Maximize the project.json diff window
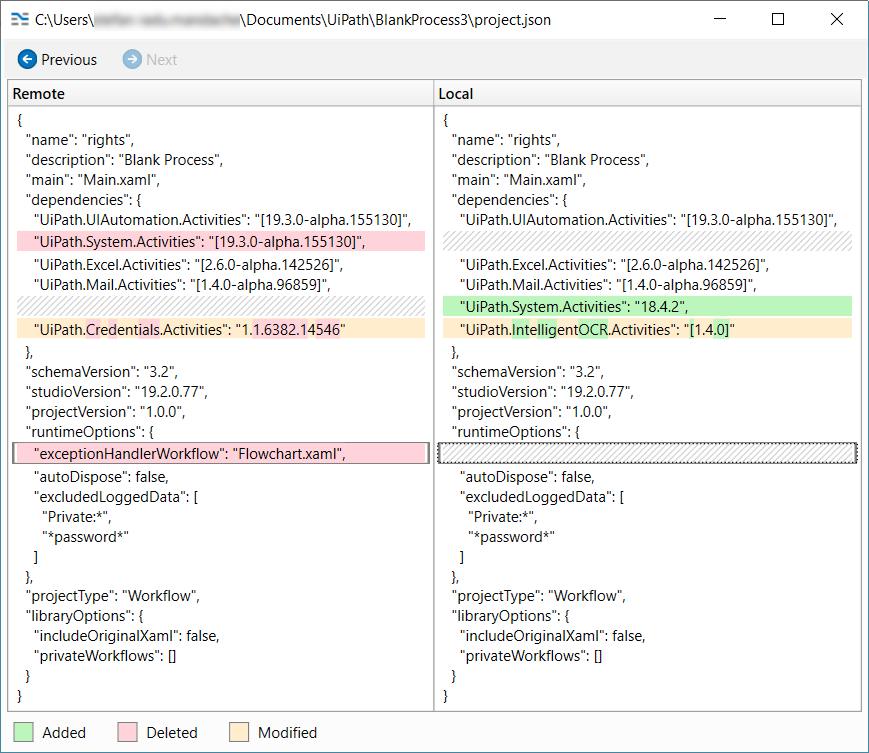 tap(778, 19)
